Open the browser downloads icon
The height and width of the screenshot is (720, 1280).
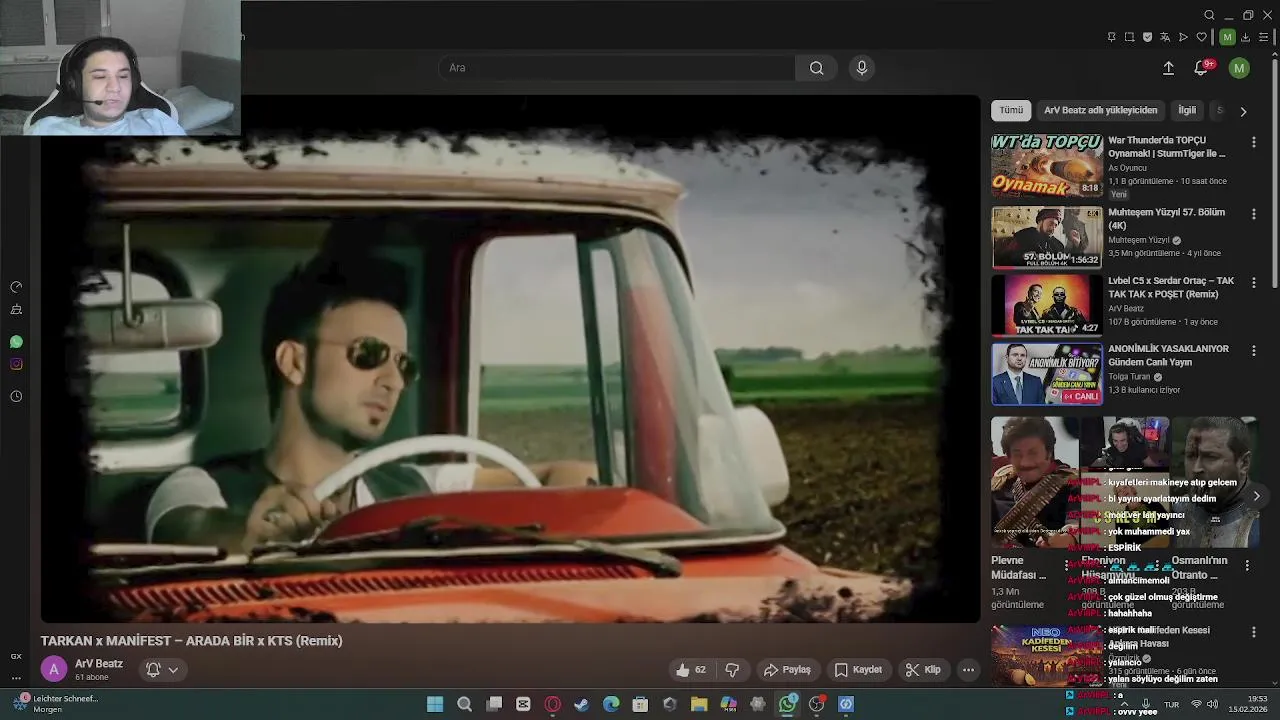point(1245,37)
